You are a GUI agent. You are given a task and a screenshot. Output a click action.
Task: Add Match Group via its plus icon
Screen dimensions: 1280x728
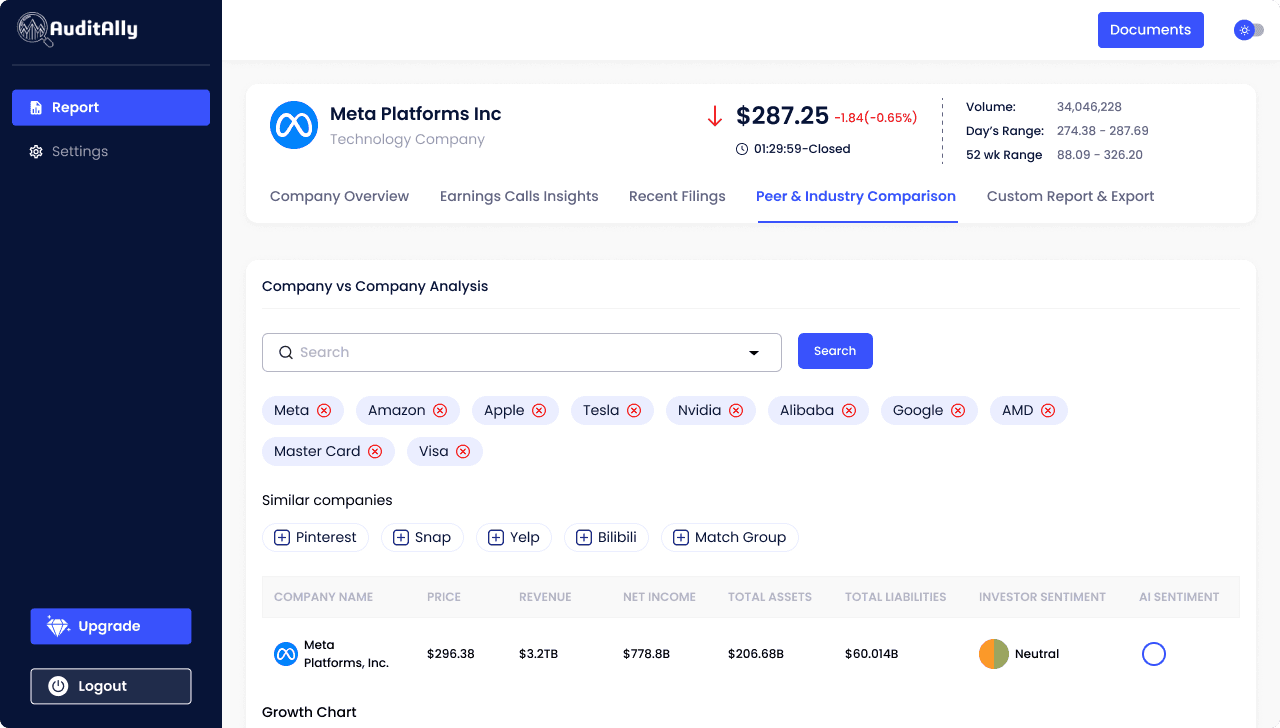click(x=681, y=538)
